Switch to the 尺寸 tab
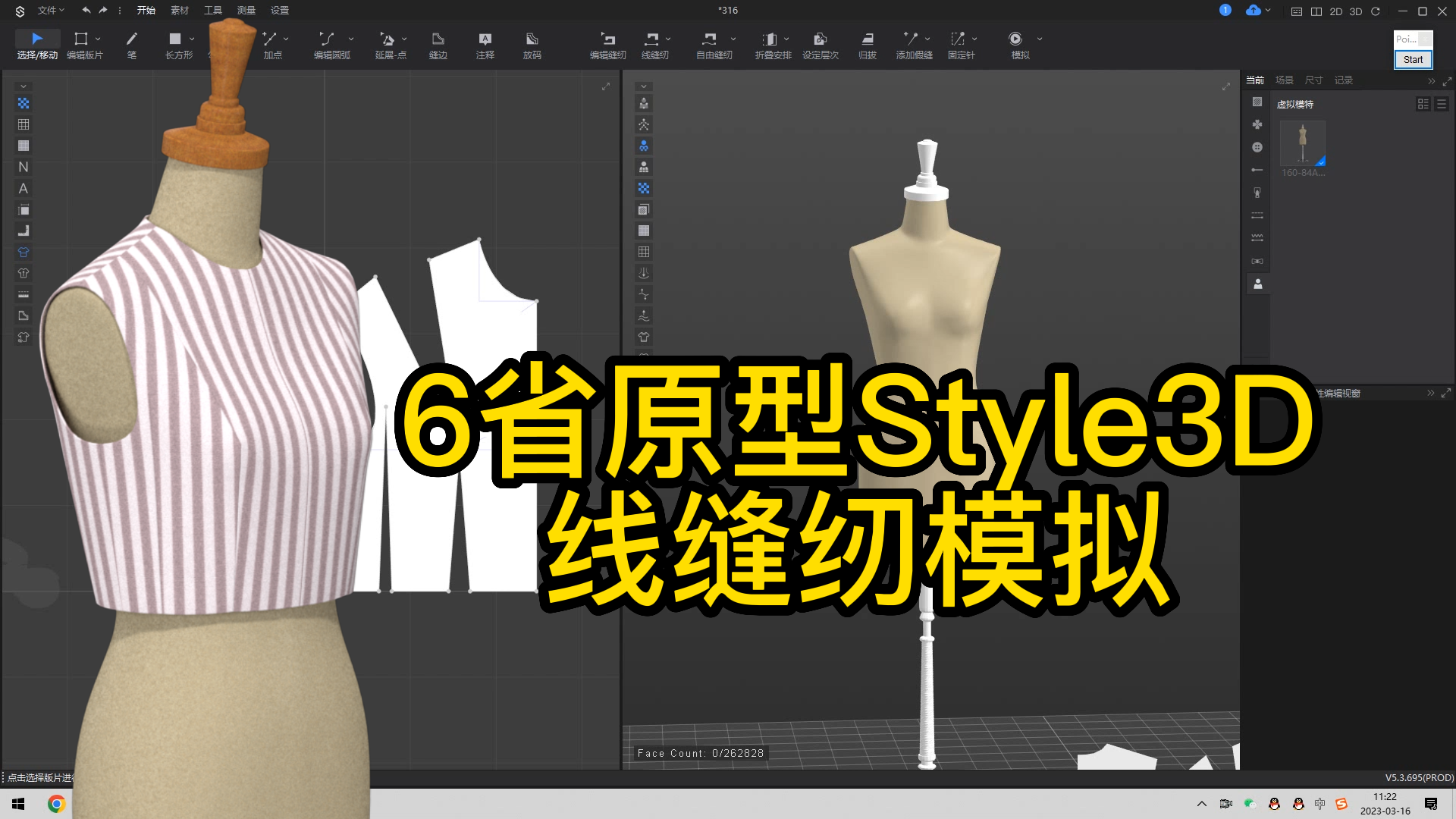The width and height of the screenshot is (1456, 819). [x=1314, y=80]
